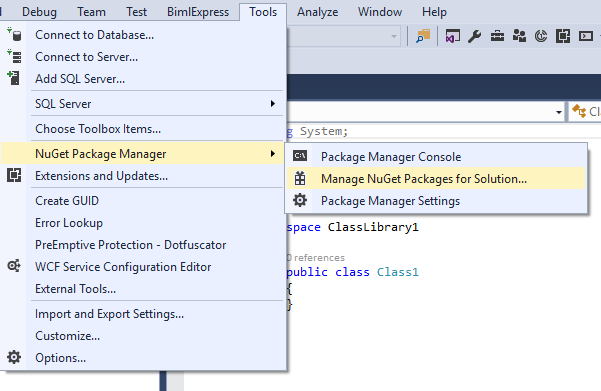Viewport: 601px width, 391px height.
Task: Click the Team people toolbar icon
Action: click(519, 36)
